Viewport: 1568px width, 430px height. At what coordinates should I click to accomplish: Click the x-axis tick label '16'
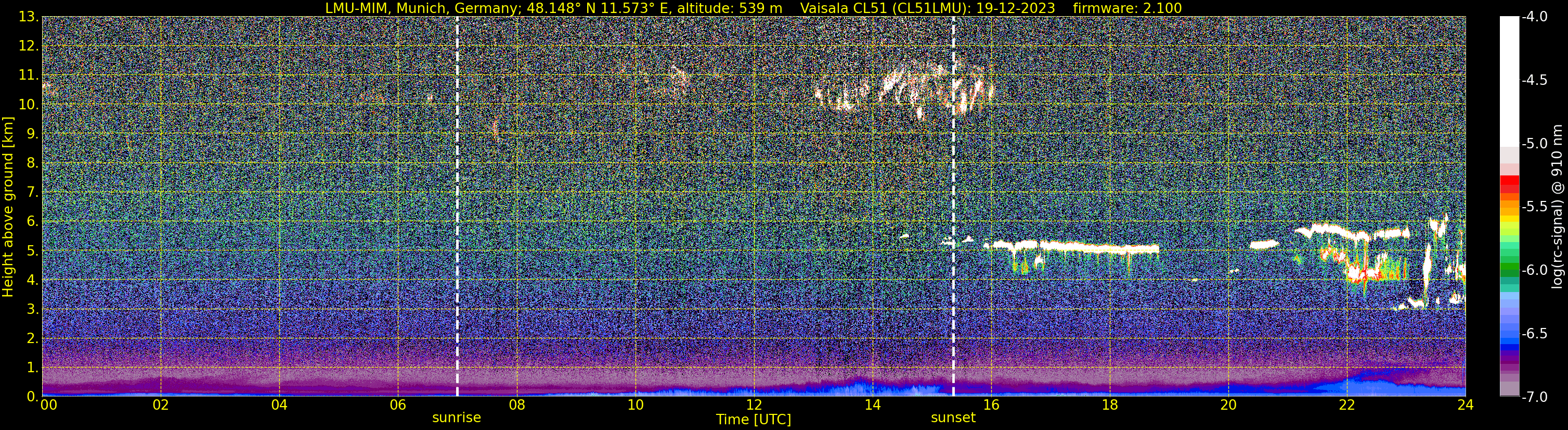[992, 404]
